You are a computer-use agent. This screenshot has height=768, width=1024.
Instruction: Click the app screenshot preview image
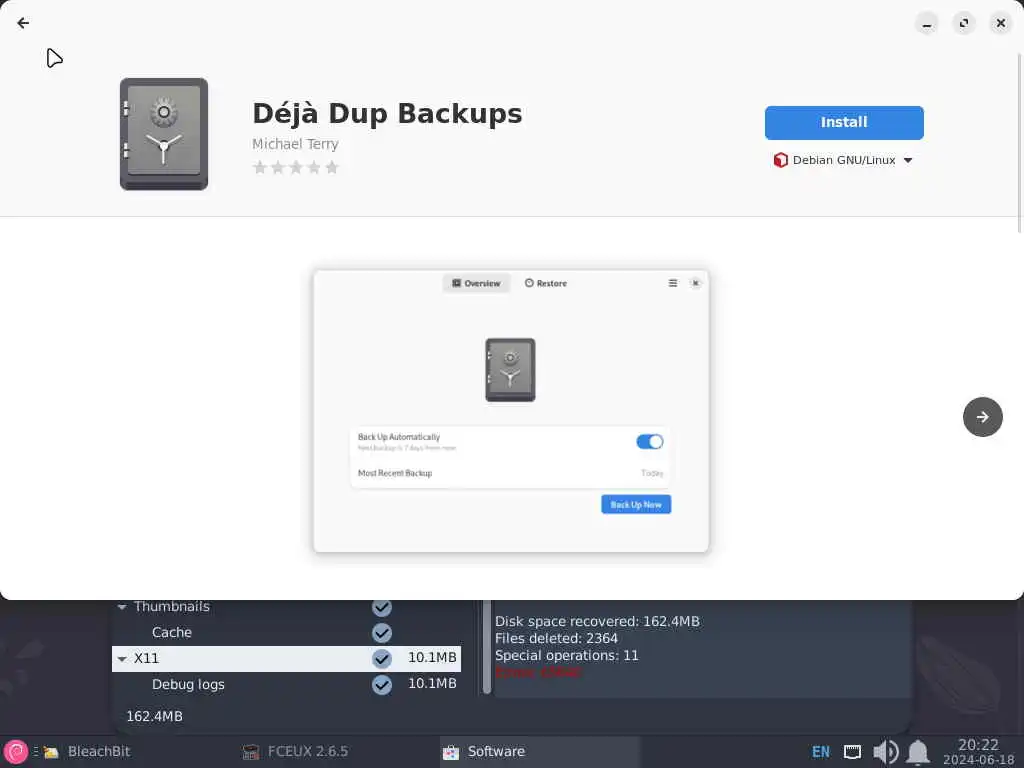tap(511, 411)
